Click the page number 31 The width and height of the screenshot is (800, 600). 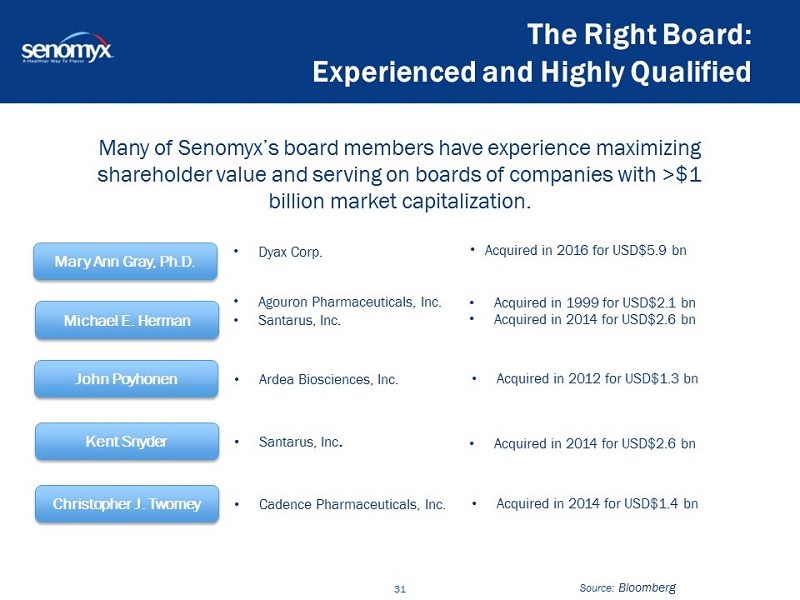tap(400, 589)
